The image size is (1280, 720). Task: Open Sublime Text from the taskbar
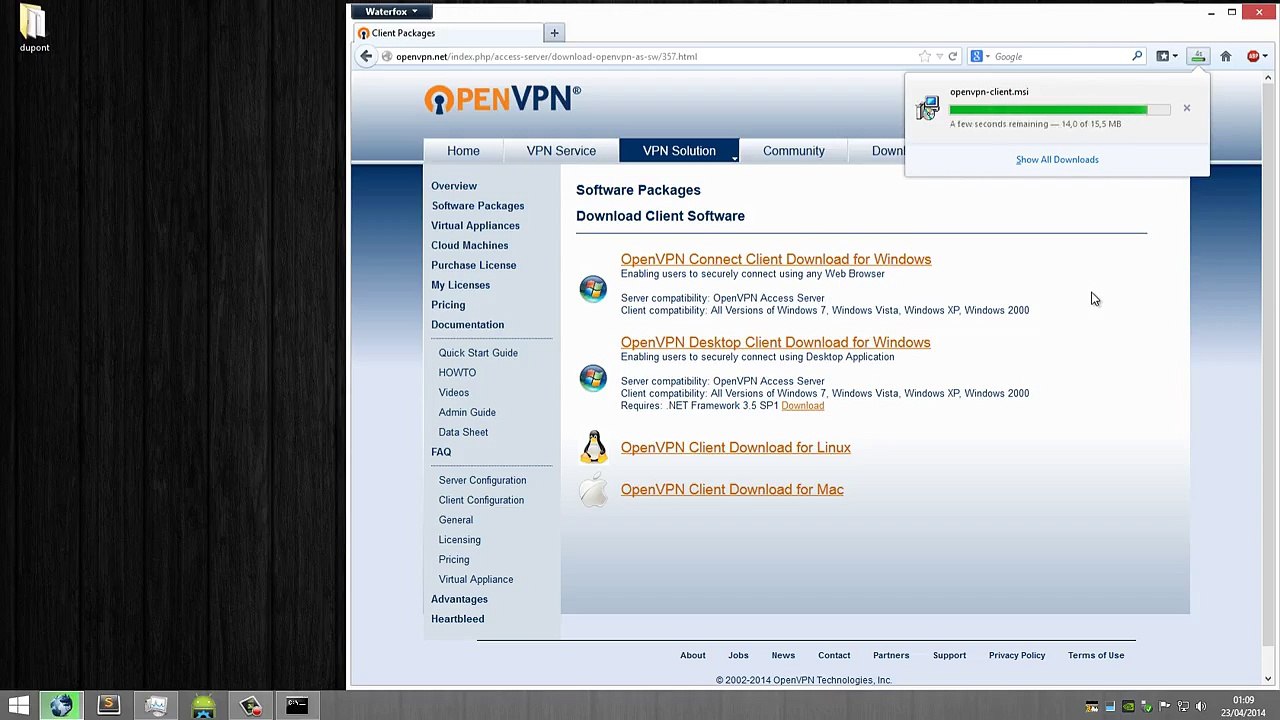108,706
